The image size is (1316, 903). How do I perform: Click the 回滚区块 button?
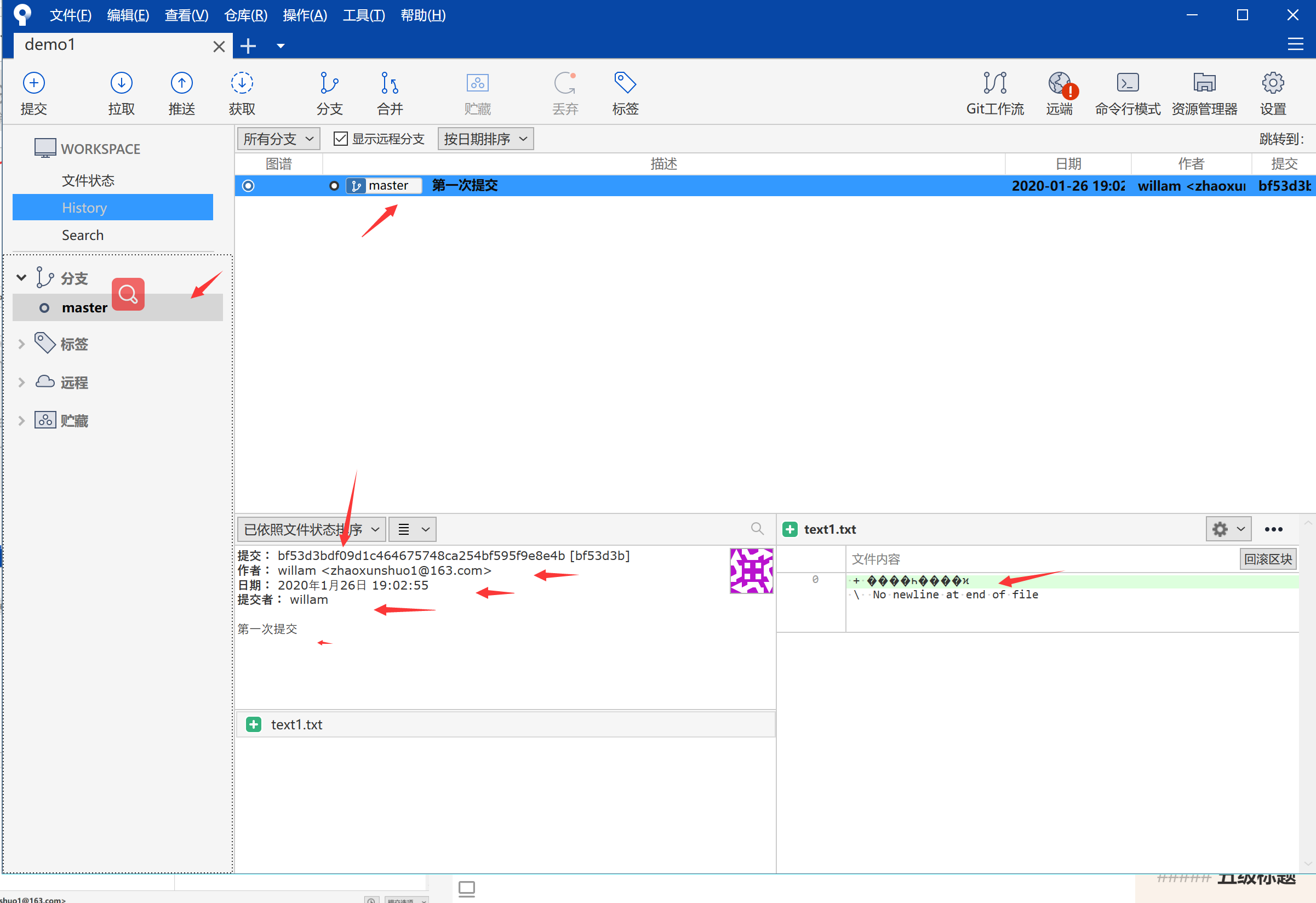1267,559
